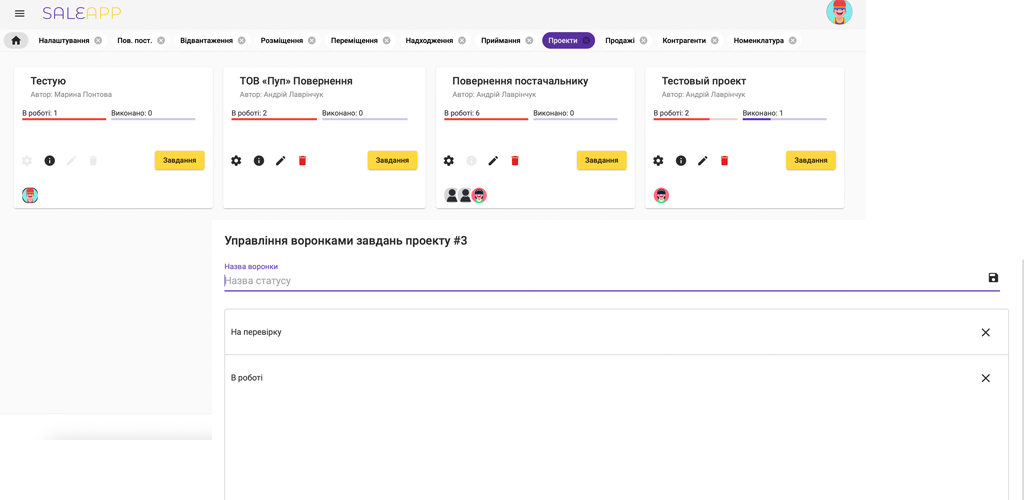This screenshot has height=500, width=1024.
Task: Show info for Тестовый проект
Action: (680, 161)
